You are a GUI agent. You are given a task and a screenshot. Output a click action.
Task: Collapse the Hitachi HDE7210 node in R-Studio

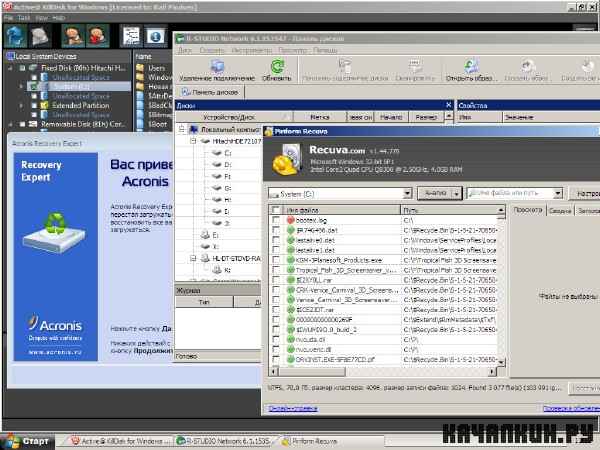point(193,141)
